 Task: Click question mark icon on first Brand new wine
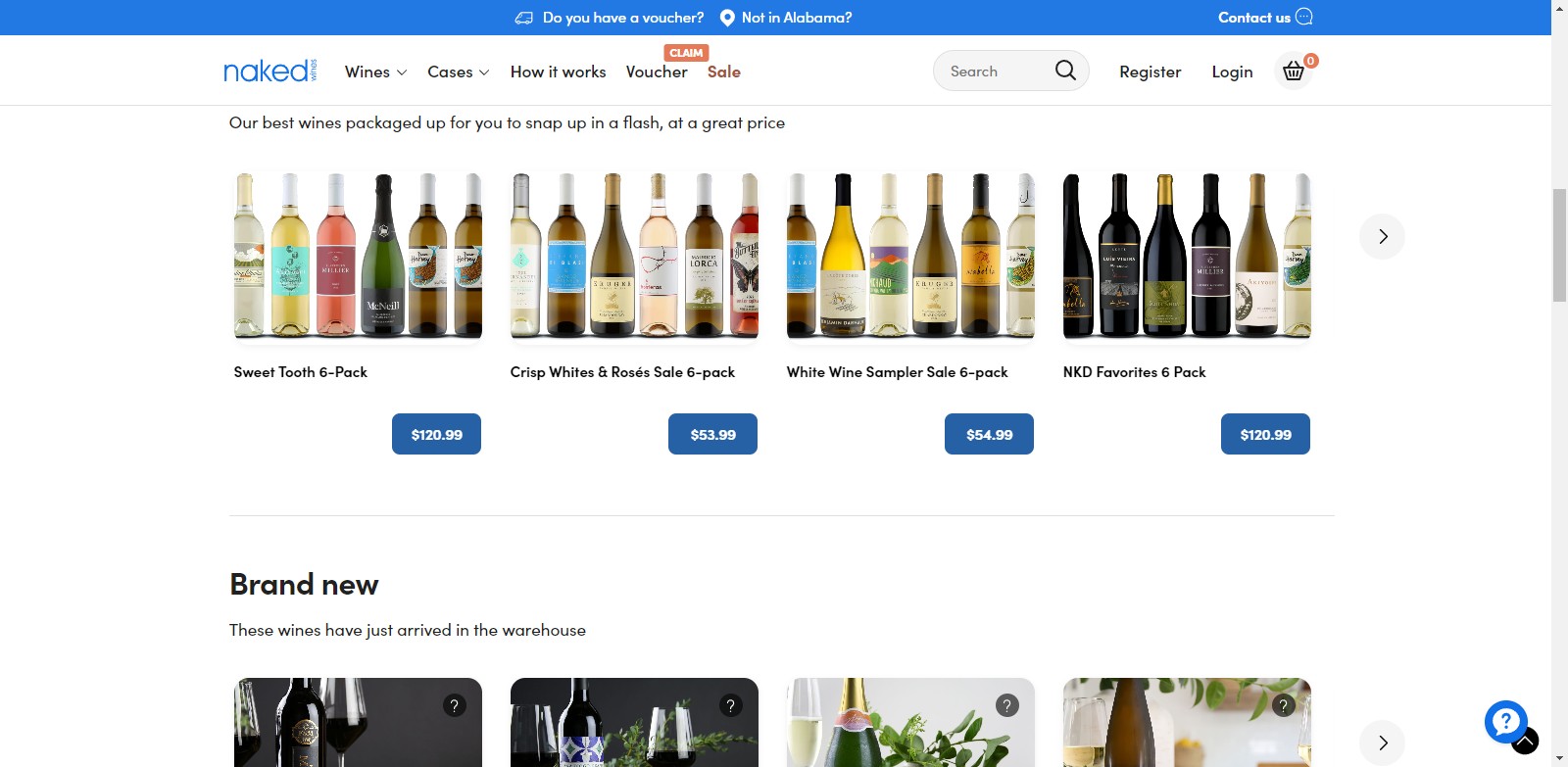[454, 705]
